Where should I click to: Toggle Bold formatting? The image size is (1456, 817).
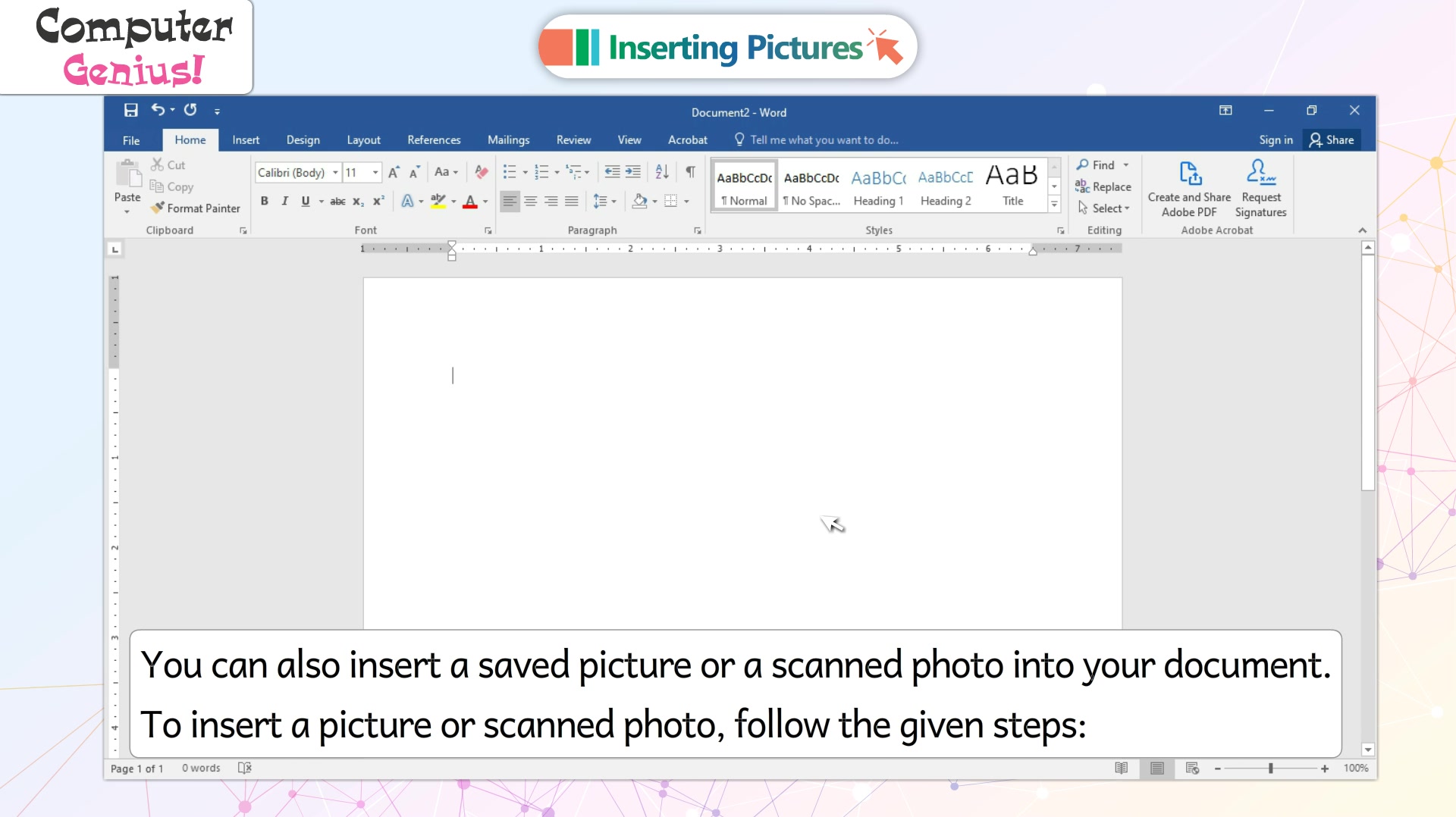point(264,201)
